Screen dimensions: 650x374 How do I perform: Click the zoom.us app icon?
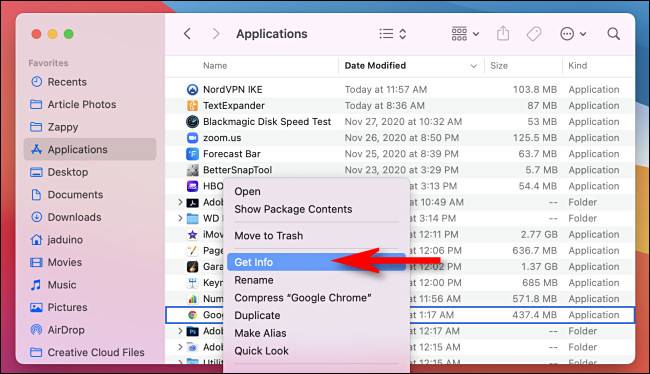pos(192,138)
